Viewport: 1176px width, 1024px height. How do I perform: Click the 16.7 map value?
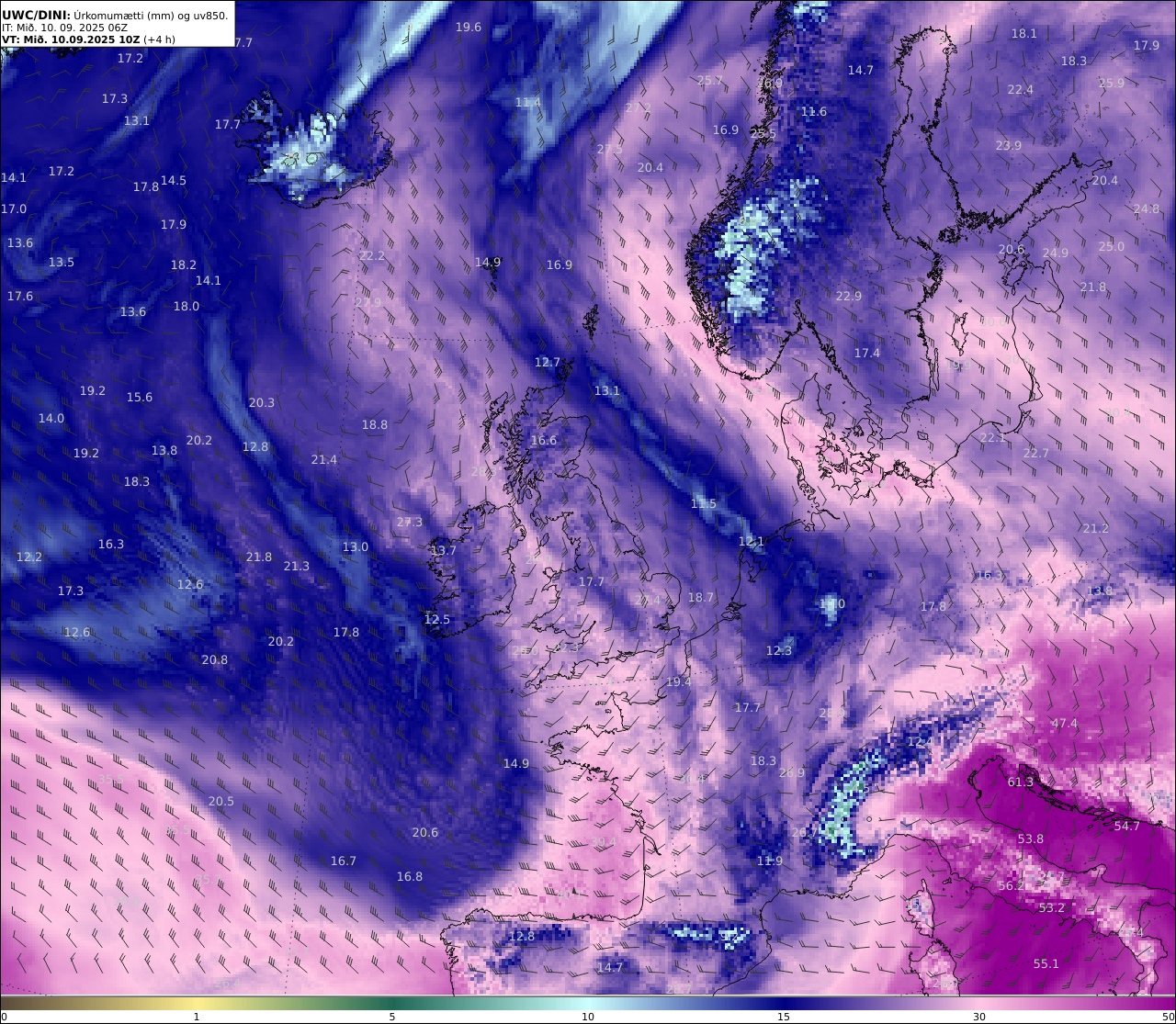point(344,861)
